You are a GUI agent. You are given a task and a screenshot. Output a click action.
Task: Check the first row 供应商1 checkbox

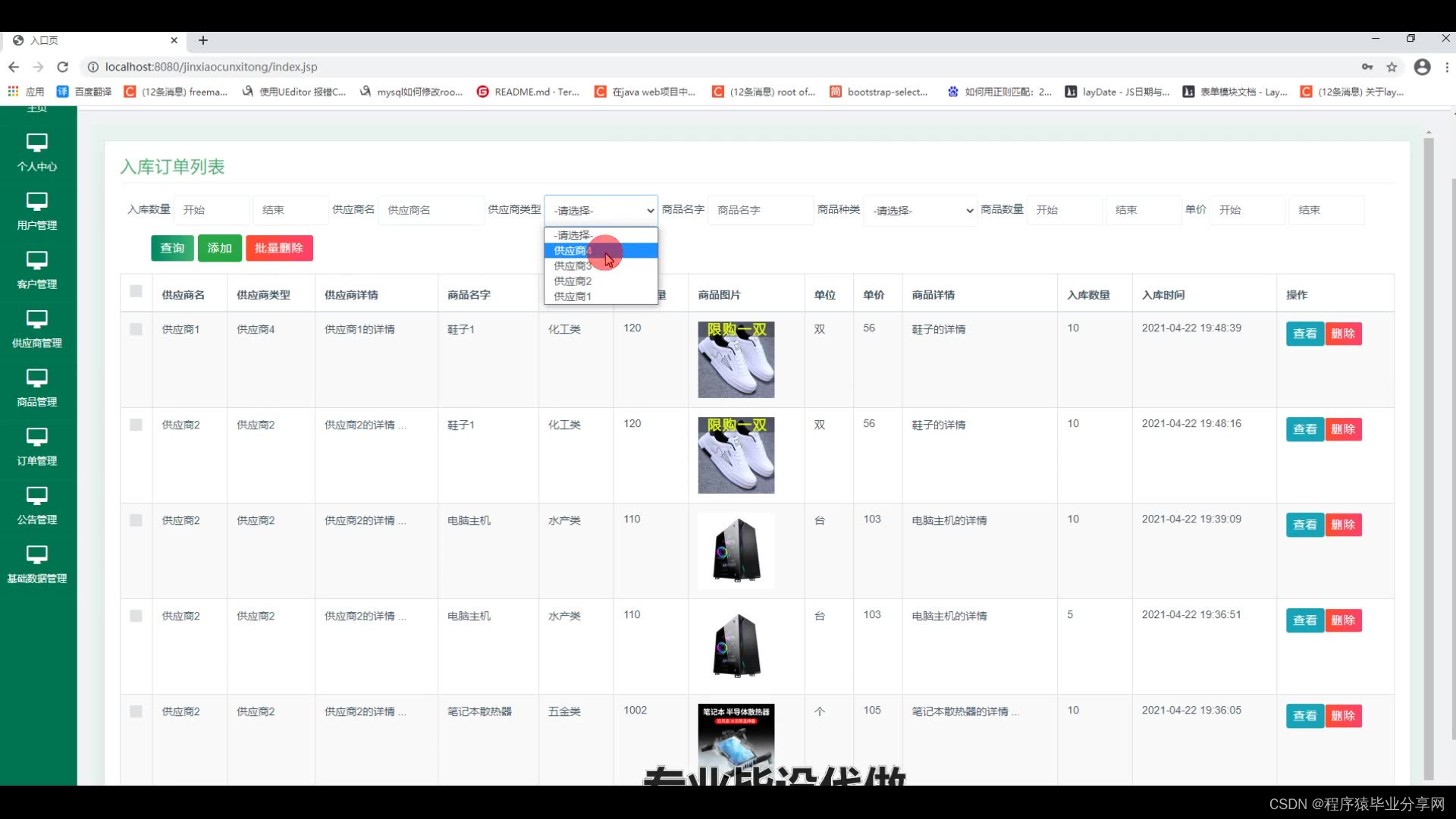[x=136, y=329]
